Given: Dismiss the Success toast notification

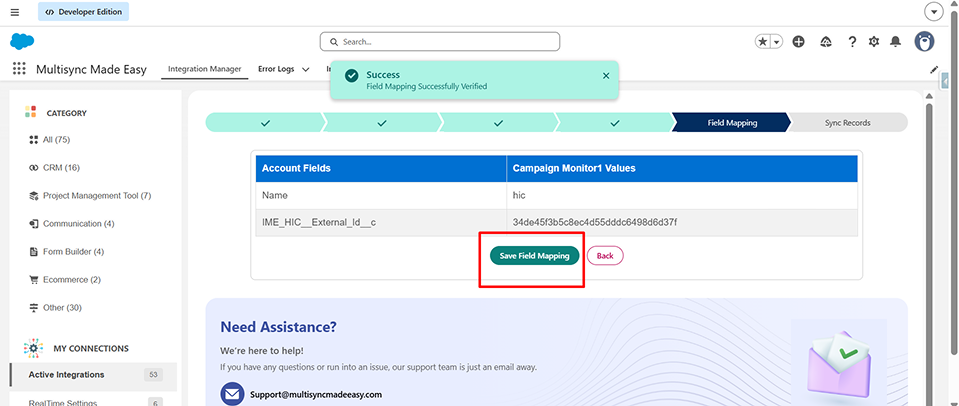Looking at the screenshot, I should (605, 76).
